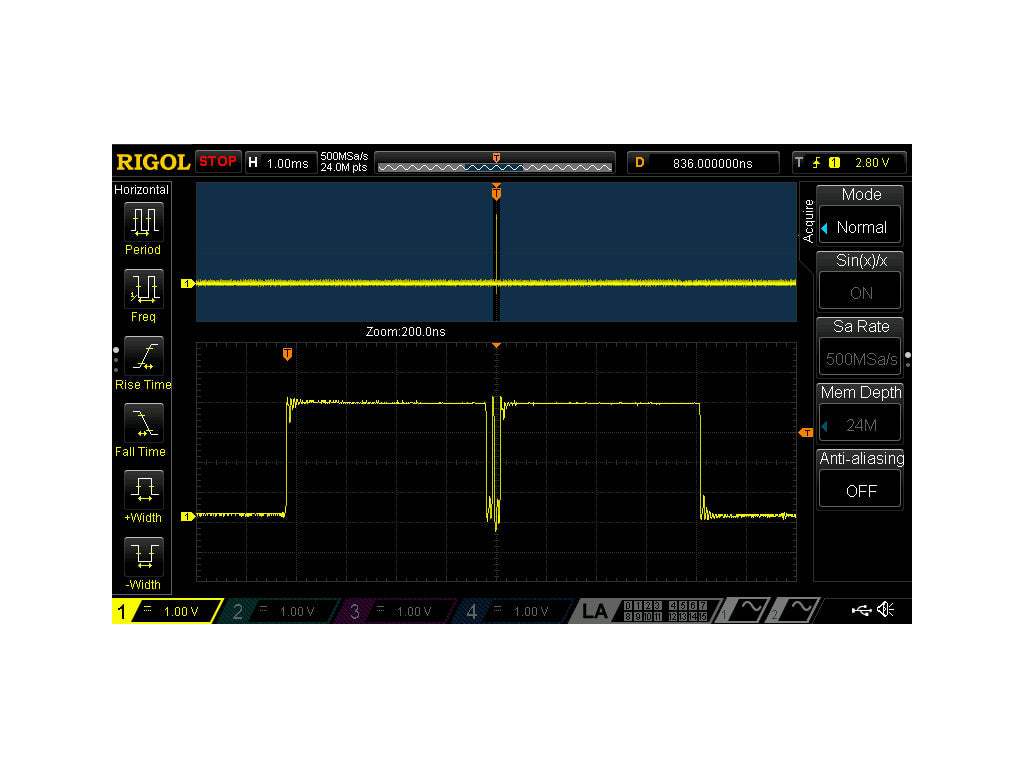This screenshot has height=768, width=1024.
Task: Click the LA logic analyzer button
Action: tap(594, 611)
